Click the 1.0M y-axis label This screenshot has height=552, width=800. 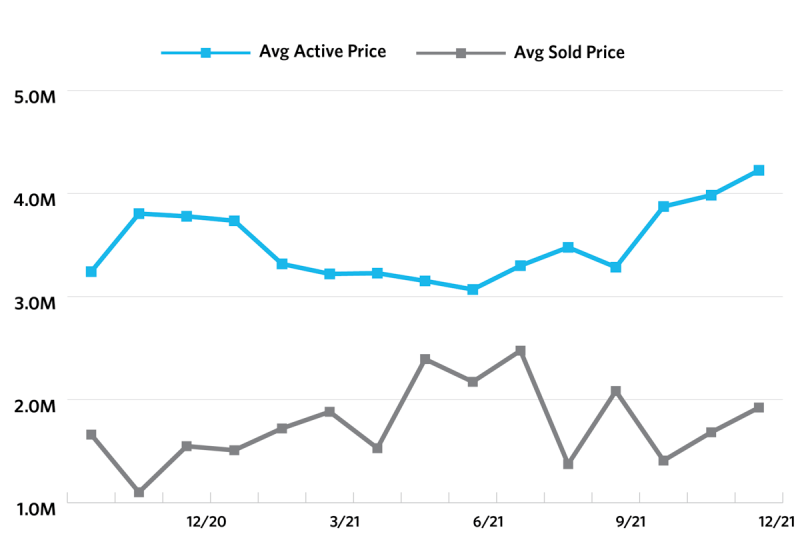click(x=34, y=509)
